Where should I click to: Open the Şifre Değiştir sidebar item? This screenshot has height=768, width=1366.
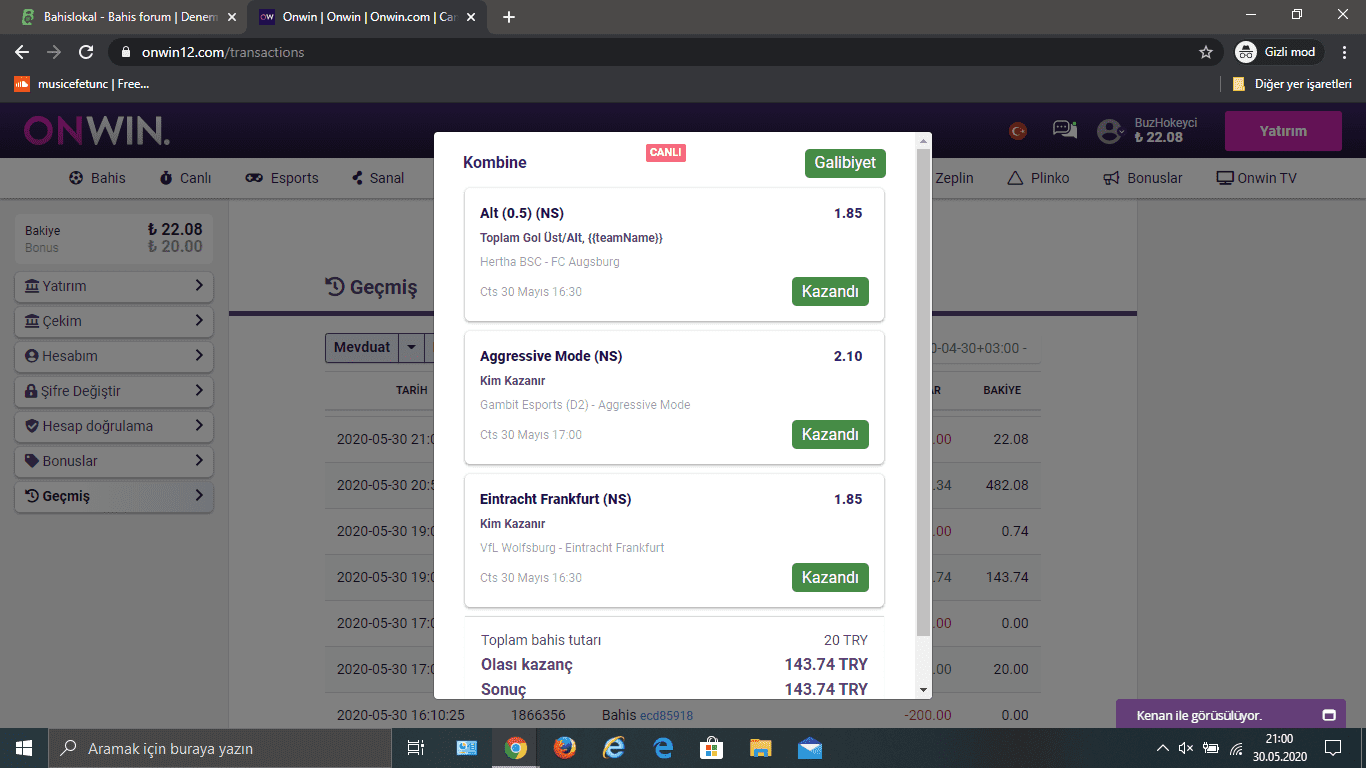point(114,391)
